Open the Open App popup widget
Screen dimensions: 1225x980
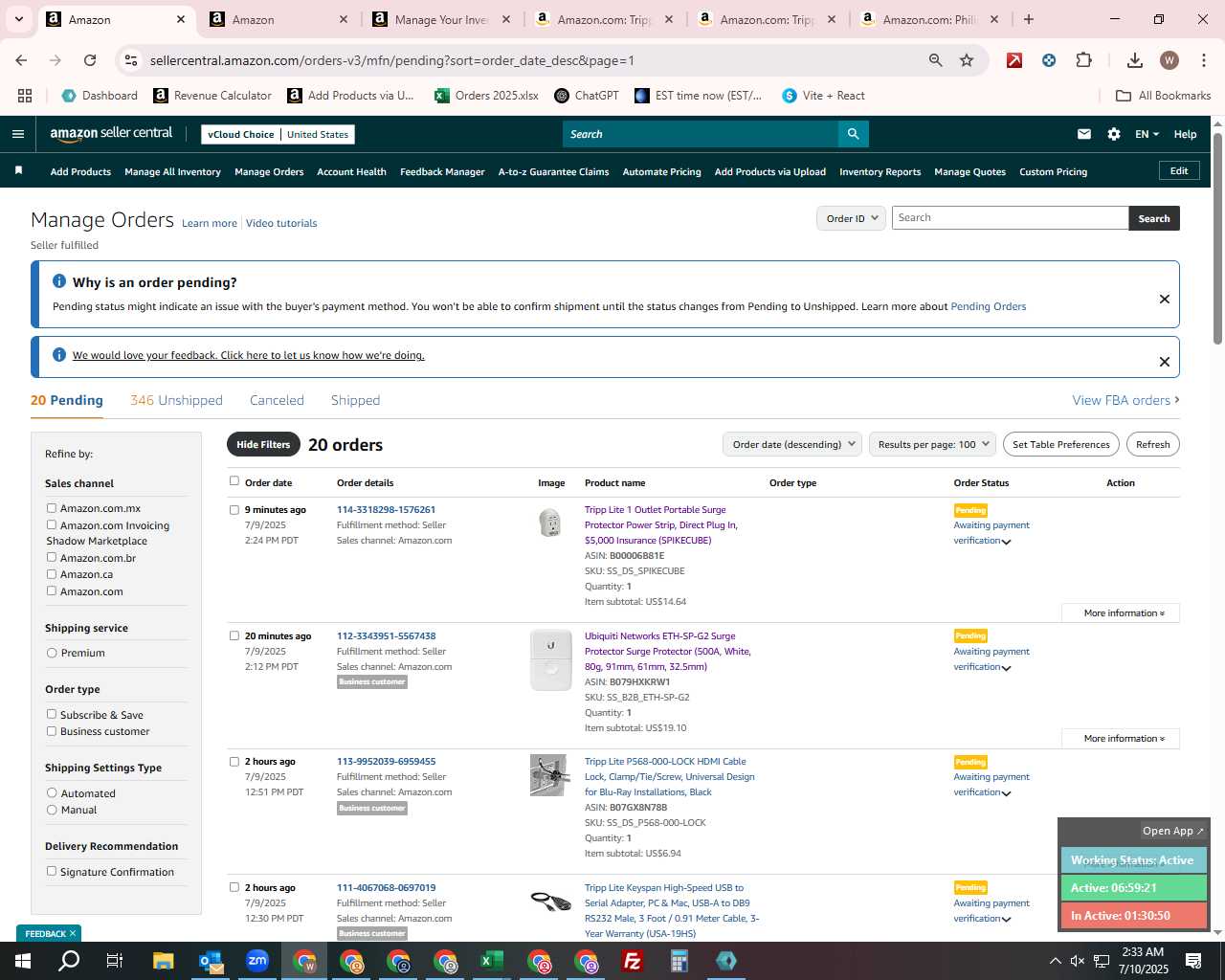point(1172,831)
